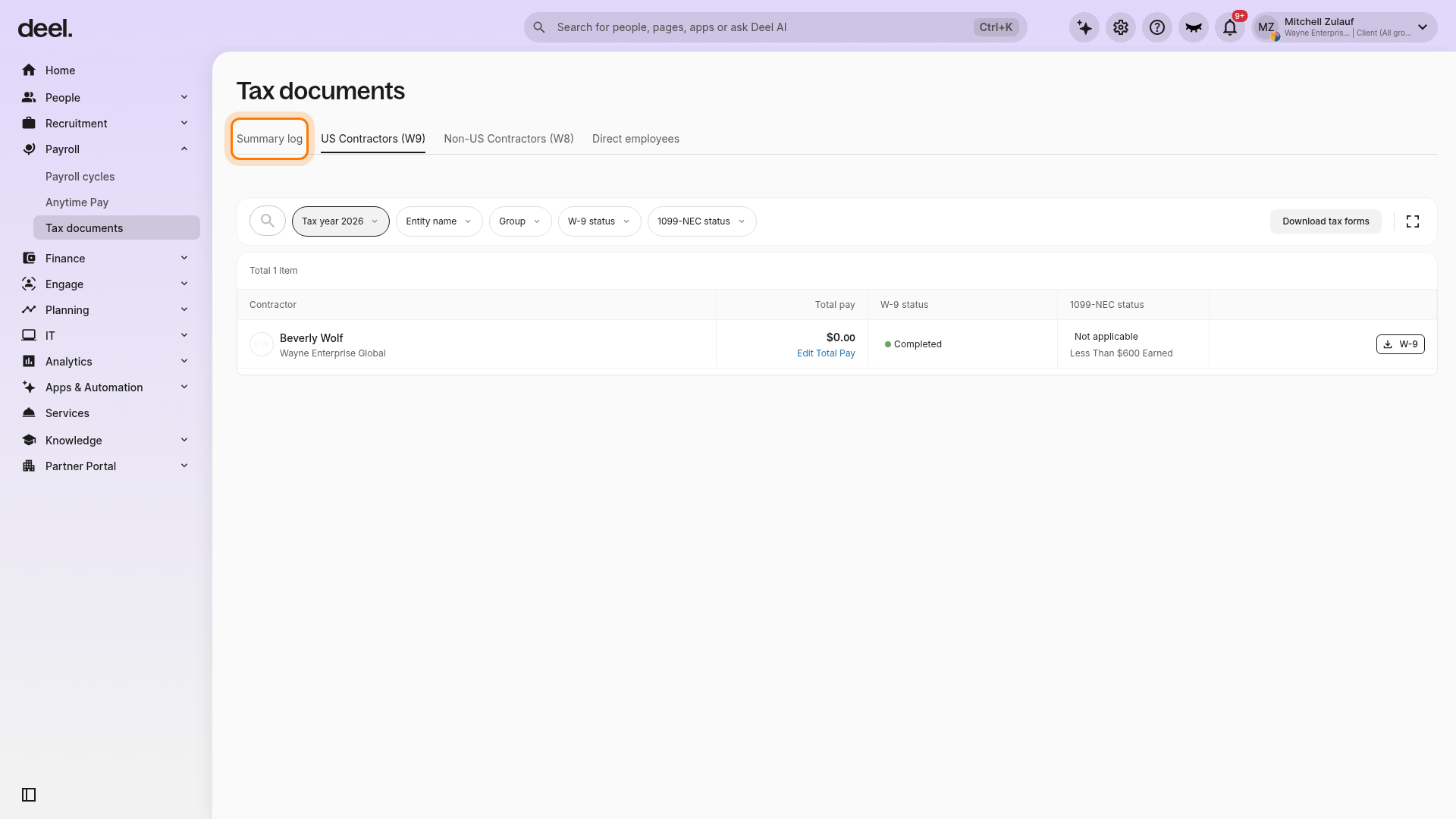This screenshot has height=819, width=1456.
Task: Open the Services sidebar item
Action: click(x=67, y=413)
